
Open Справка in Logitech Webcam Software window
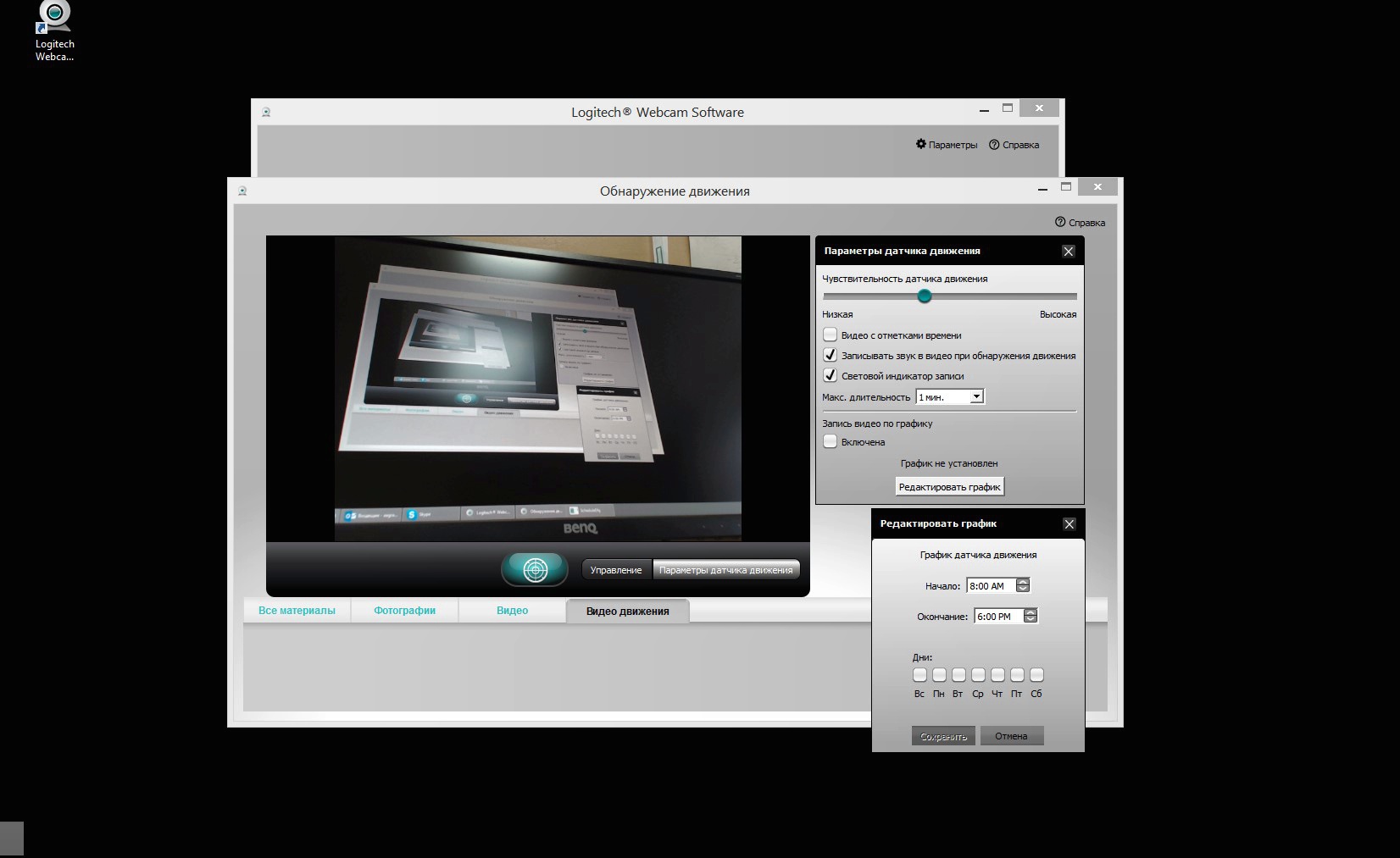coord(1014,145)
